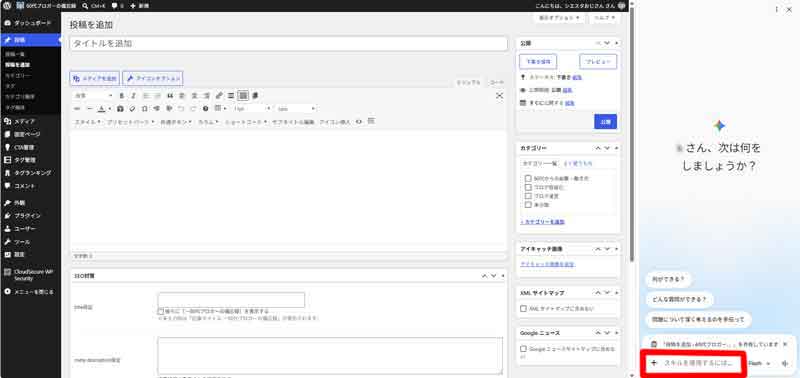
Task: Open the ショートコード dropdown in toolbar
Action: tap(247, 122)
